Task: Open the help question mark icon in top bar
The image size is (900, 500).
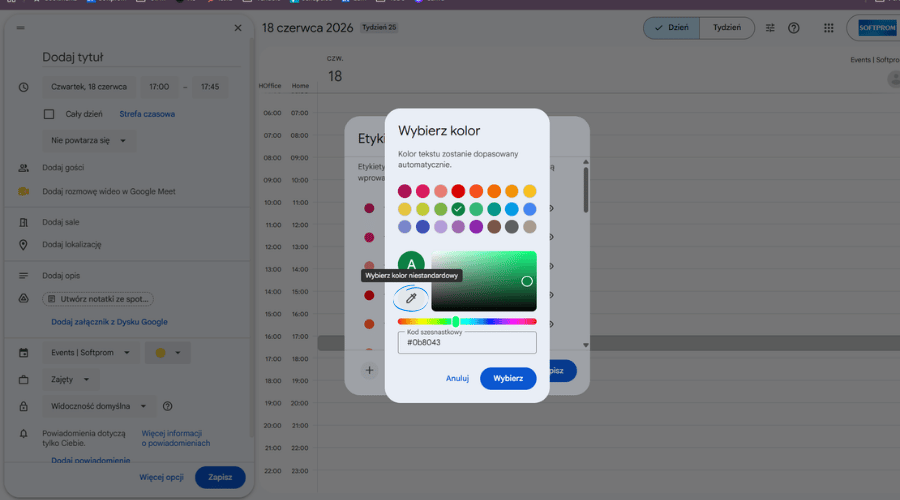Action: (x=793, y=28)
